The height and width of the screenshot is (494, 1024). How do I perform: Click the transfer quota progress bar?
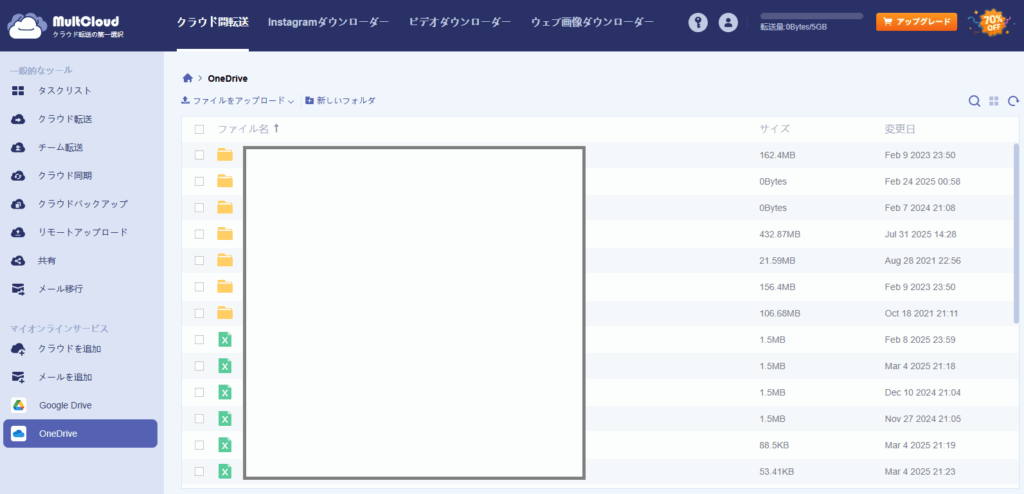[x=811, y=16]
